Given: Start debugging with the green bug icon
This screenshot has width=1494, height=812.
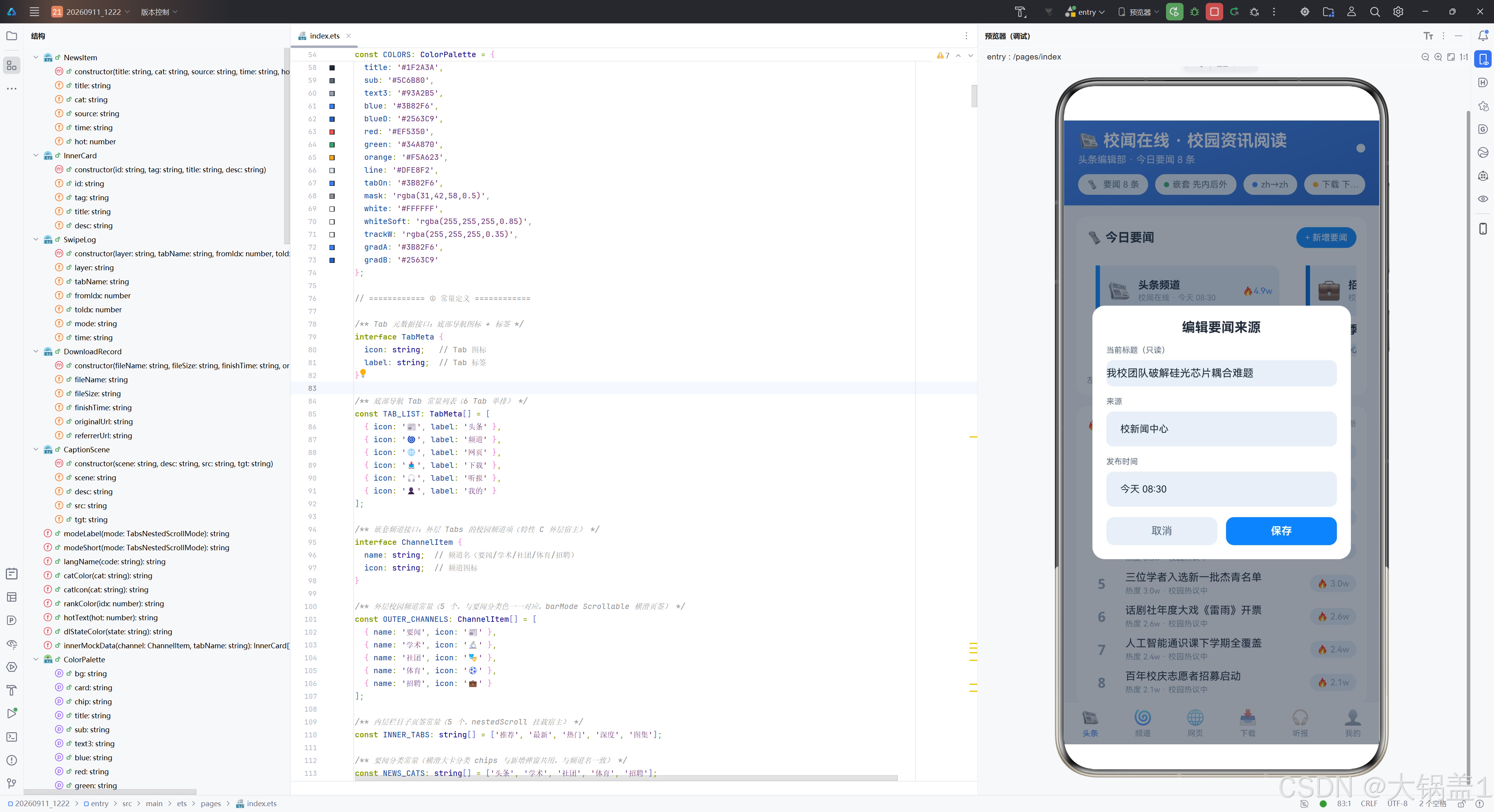Looking at the screenshot, I should point(1194,12).
